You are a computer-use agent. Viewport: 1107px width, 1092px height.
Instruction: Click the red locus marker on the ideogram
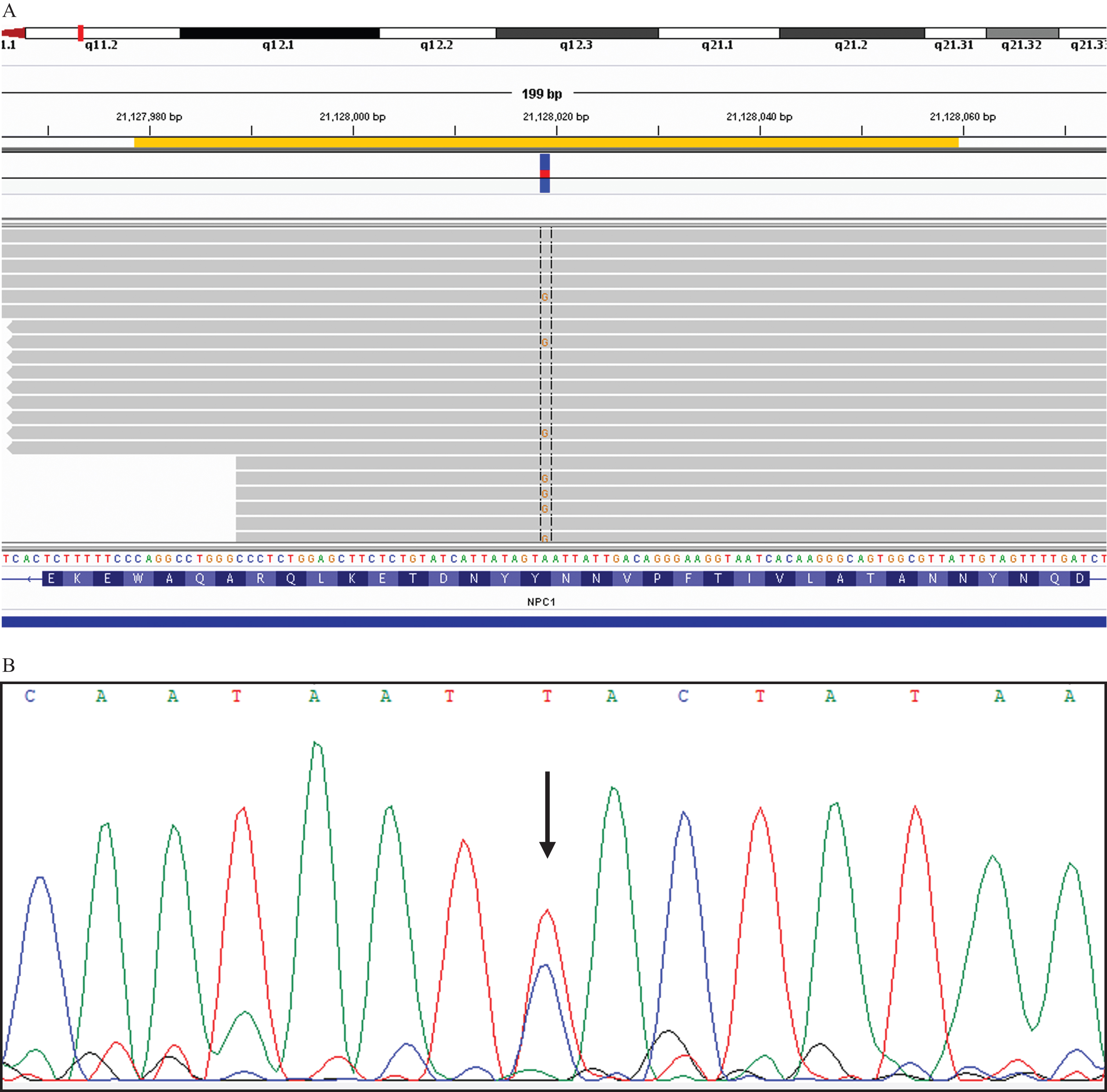point(81,33)
